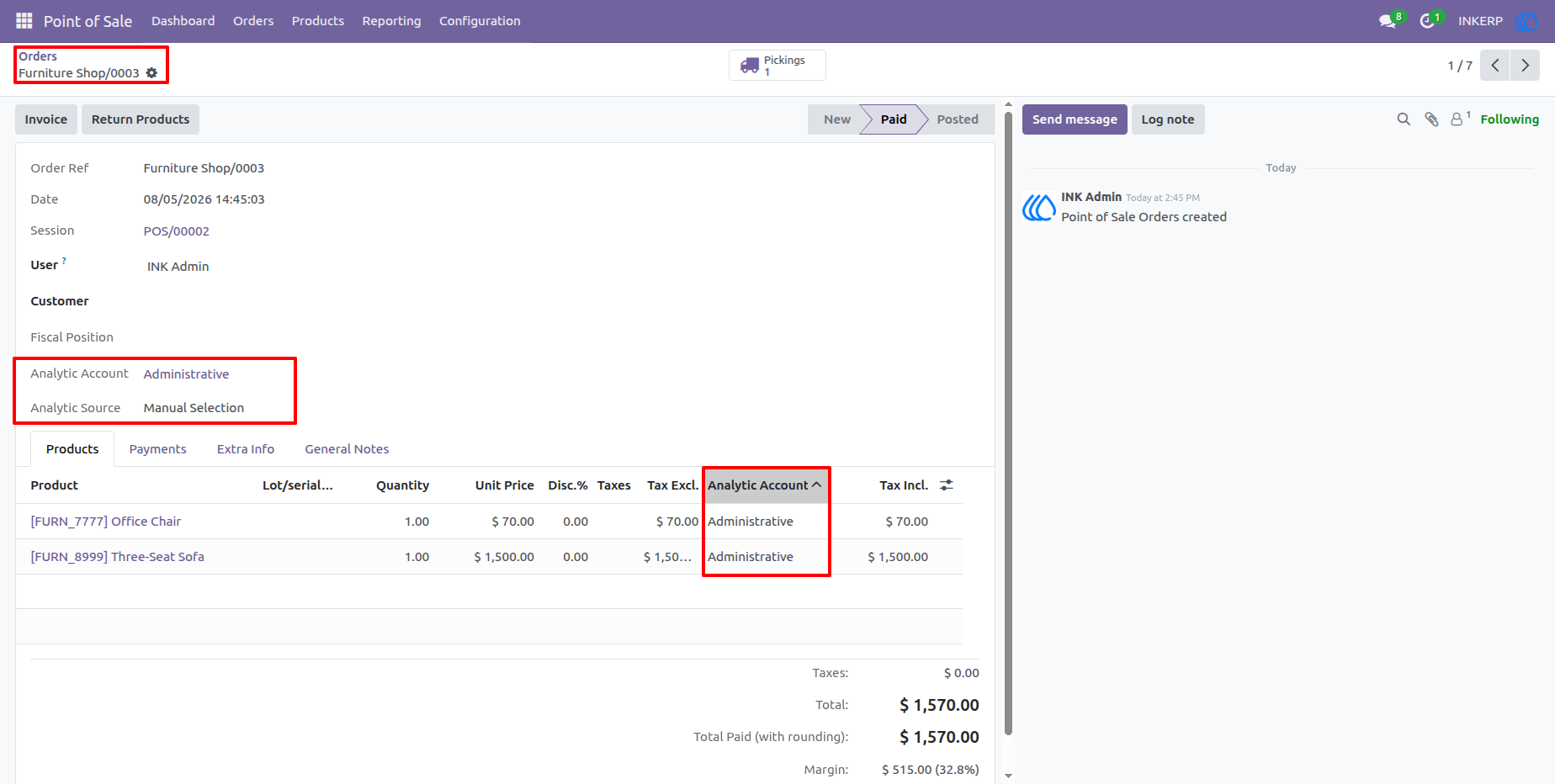The image size is (1555, 784).
Task: Open the POS/00002 session link
Action: pos(176,231)
